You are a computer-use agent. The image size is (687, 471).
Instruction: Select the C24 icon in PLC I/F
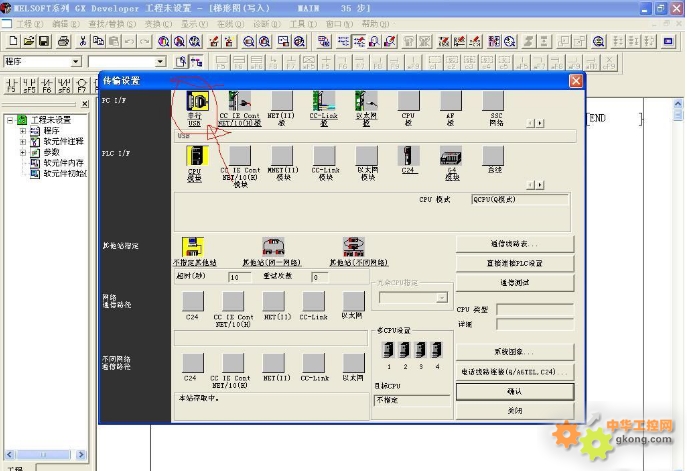tap(408, 156)
